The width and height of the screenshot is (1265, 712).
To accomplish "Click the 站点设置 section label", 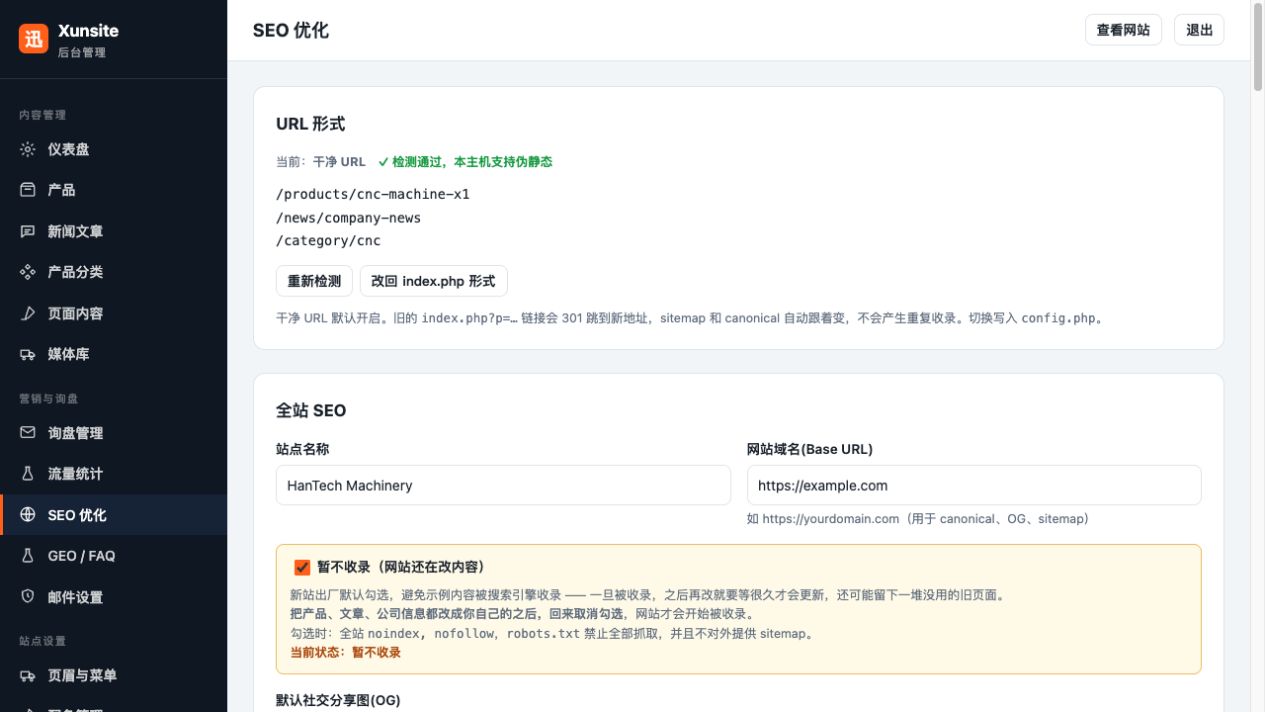I will point(43,640).
